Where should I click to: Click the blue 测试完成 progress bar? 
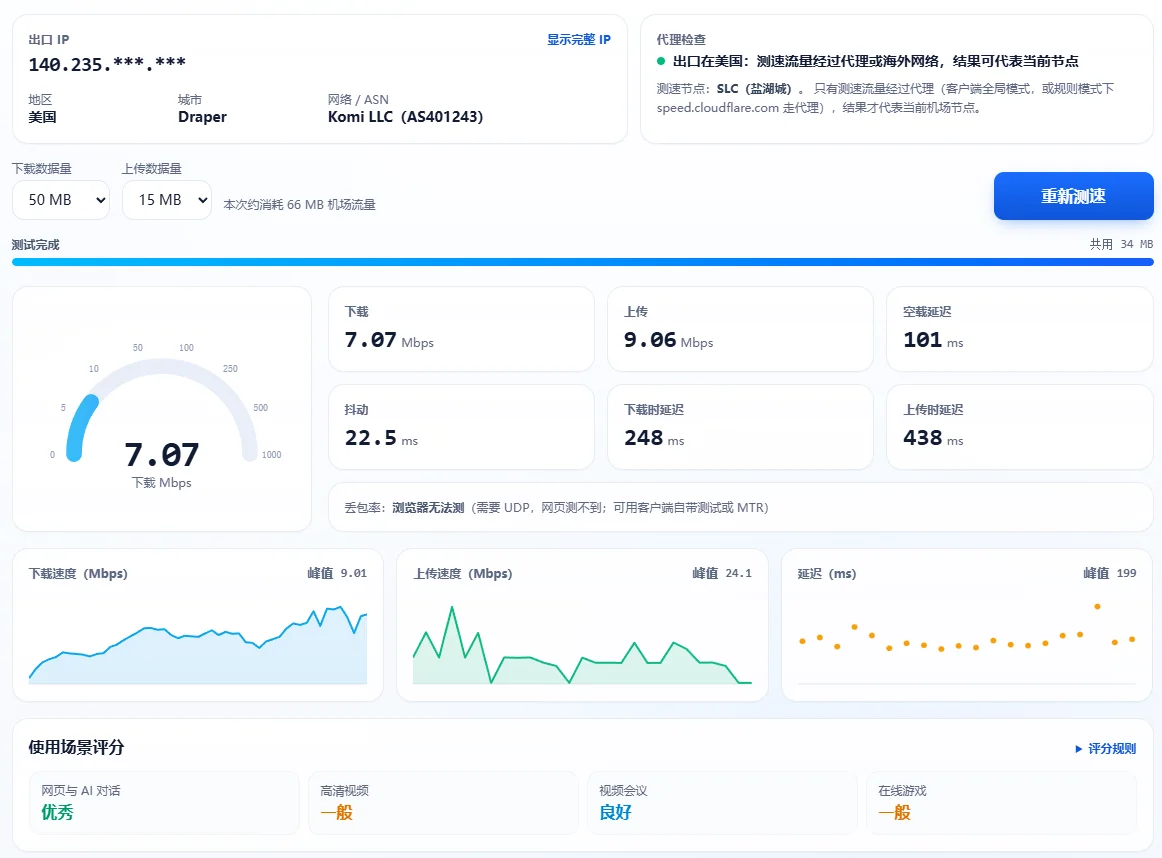pos(582,262)
